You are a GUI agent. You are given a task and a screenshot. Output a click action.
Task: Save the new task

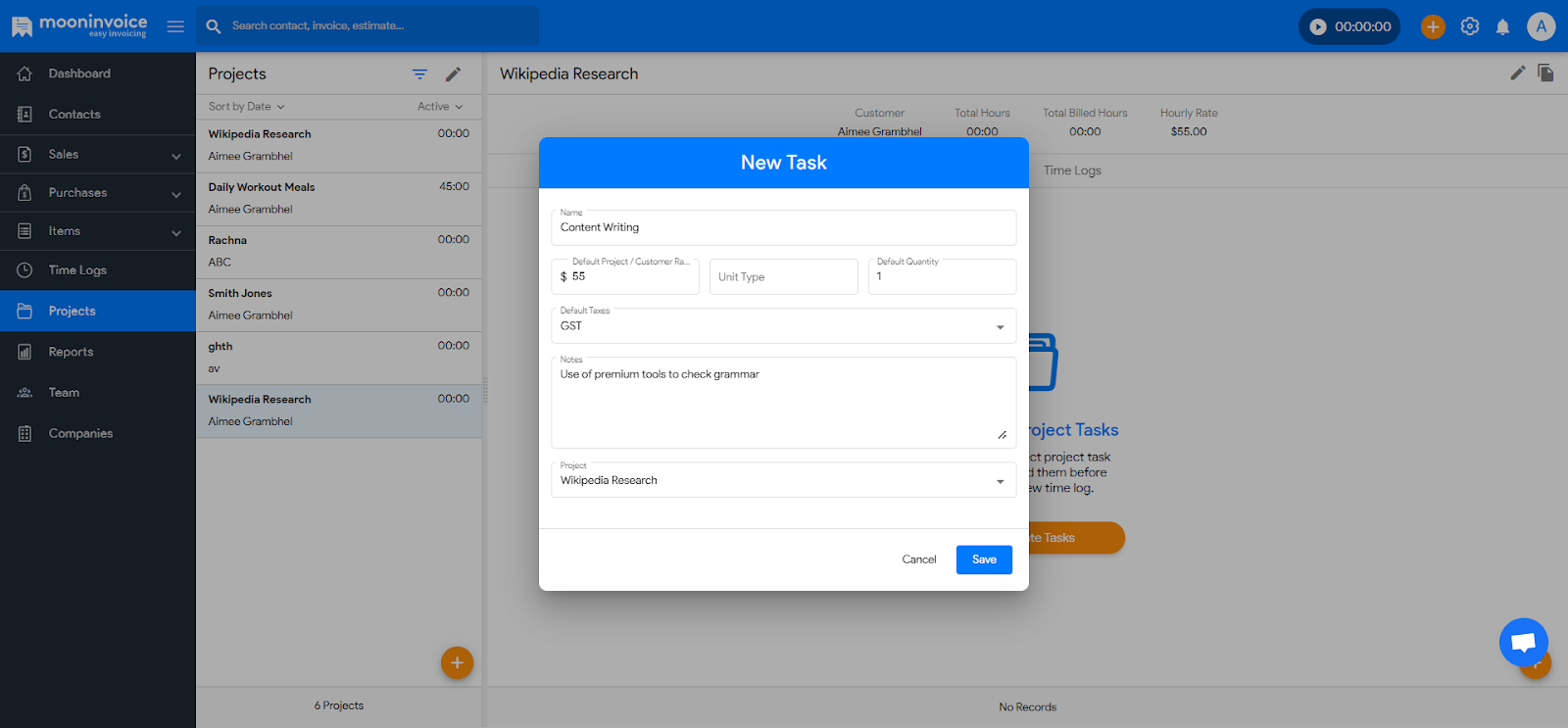click(984, 559)
